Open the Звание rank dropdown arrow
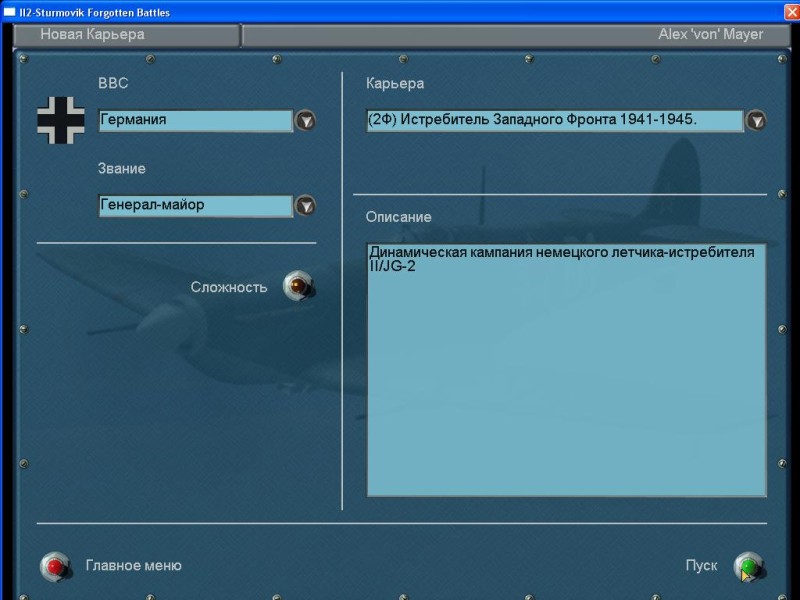800x600 pixels. (x=306, y=206)
